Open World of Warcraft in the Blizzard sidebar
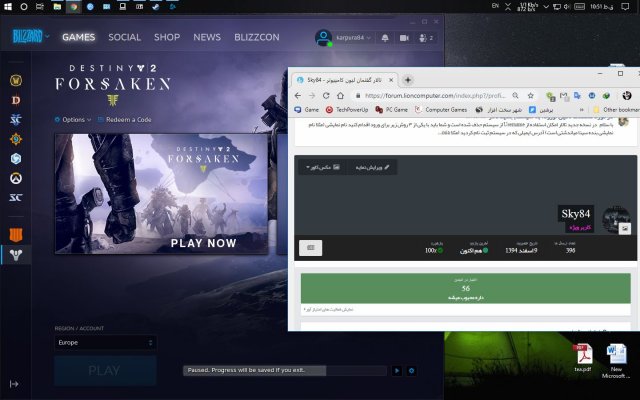640x400 pixels. point(16,80)
